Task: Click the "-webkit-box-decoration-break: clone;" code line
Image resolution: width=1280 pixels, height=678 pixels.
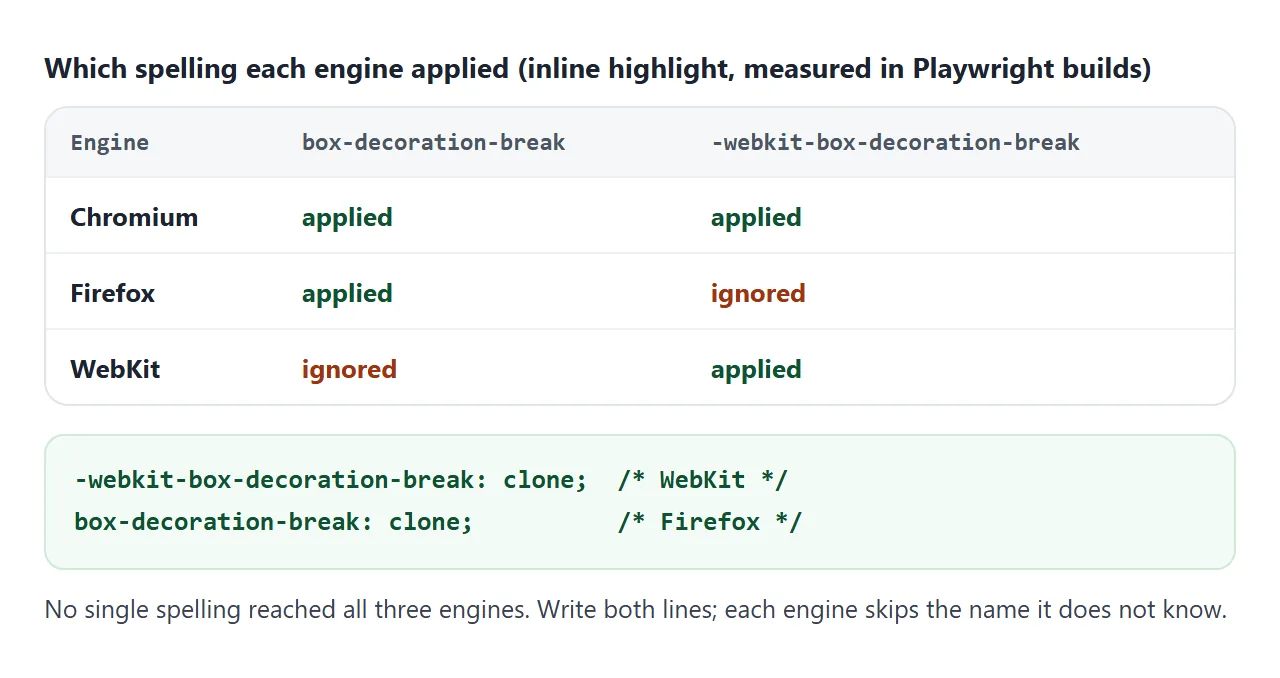Action: click(331, 480)
